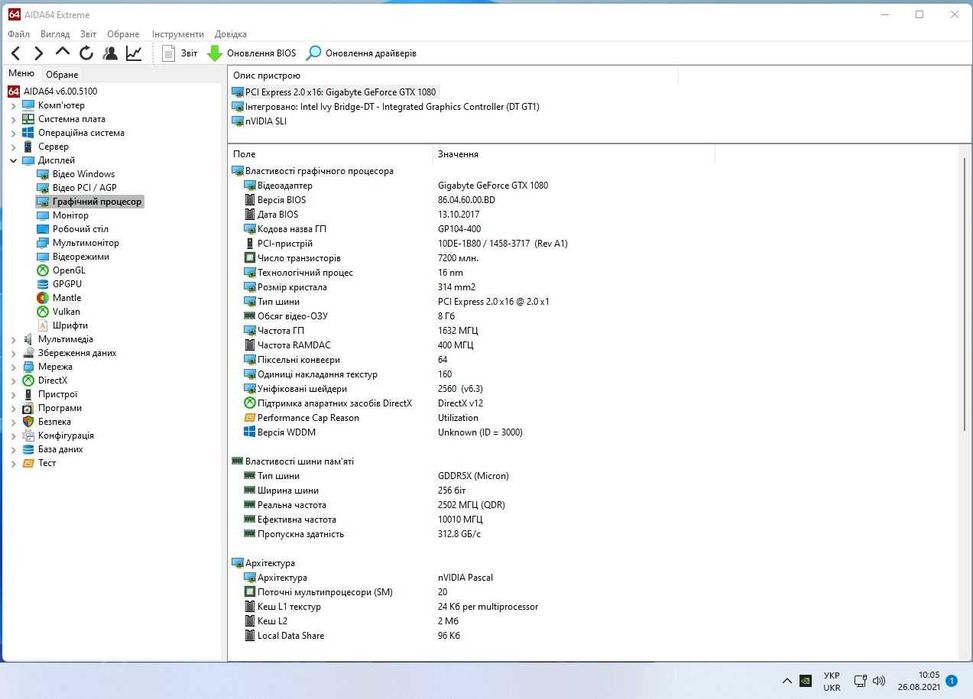Expand the DirectX tree node
The height and width of the screenshot is (699, 973).
13,381
